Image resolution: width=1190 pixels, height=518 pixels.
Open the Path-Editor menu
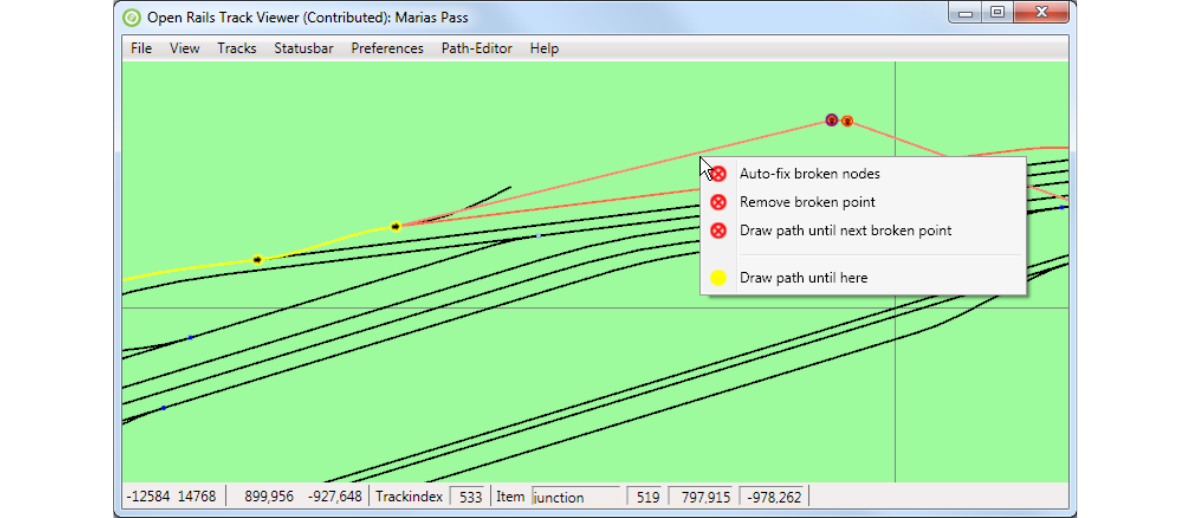(477, 49)
